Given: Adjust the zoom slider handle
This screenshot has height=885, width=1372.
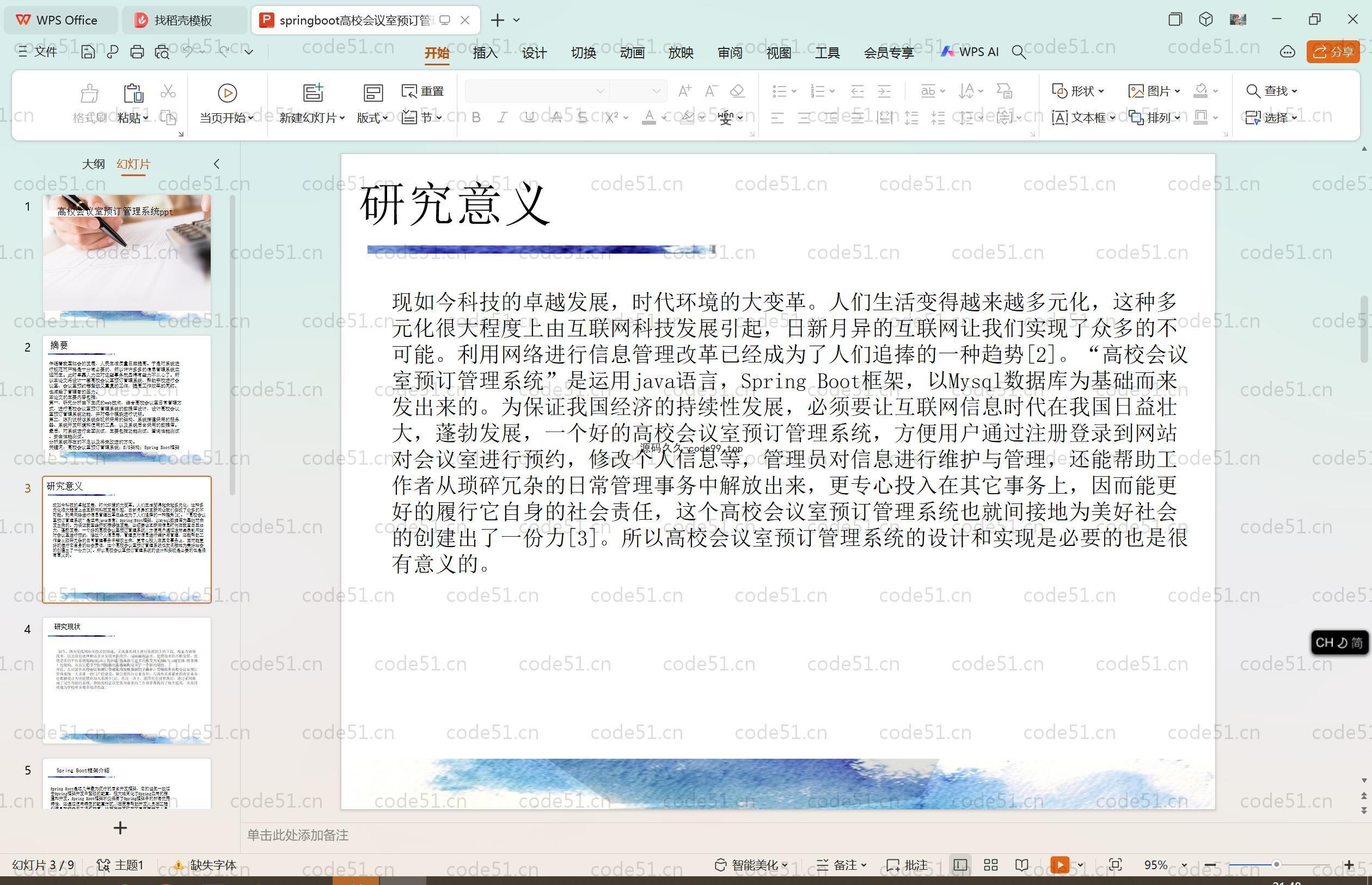Looking at the screenshot, I should click(x=1276, y=865).
